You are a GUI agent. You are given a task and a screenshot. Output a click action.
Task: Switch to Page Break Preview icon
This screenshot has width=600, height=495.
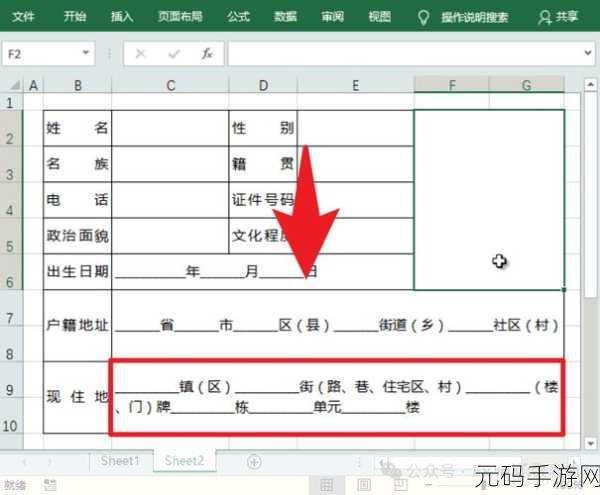click(401, 485)
